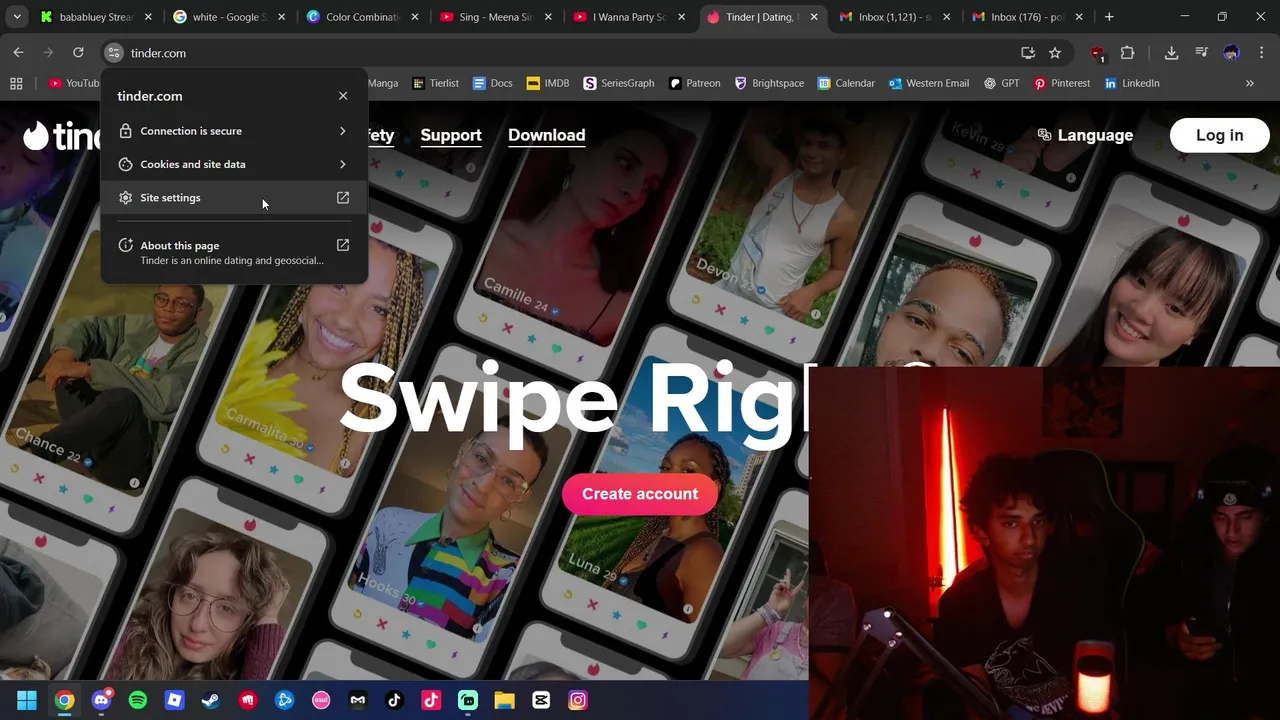Open Chrome from the taskbar

[64, 701]
